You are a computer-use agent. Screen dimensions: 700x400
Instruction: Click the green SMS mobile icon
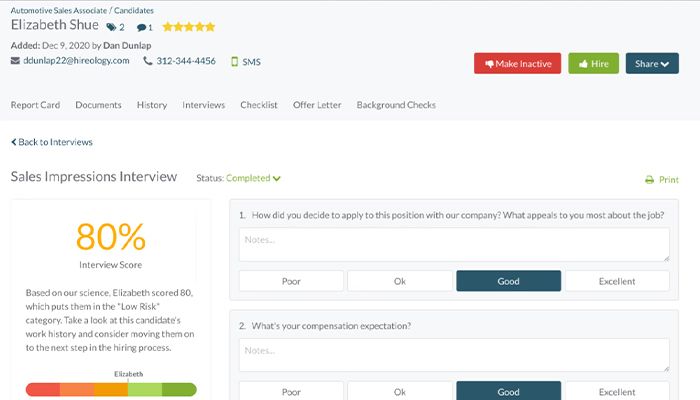click(x=234, y=62)
